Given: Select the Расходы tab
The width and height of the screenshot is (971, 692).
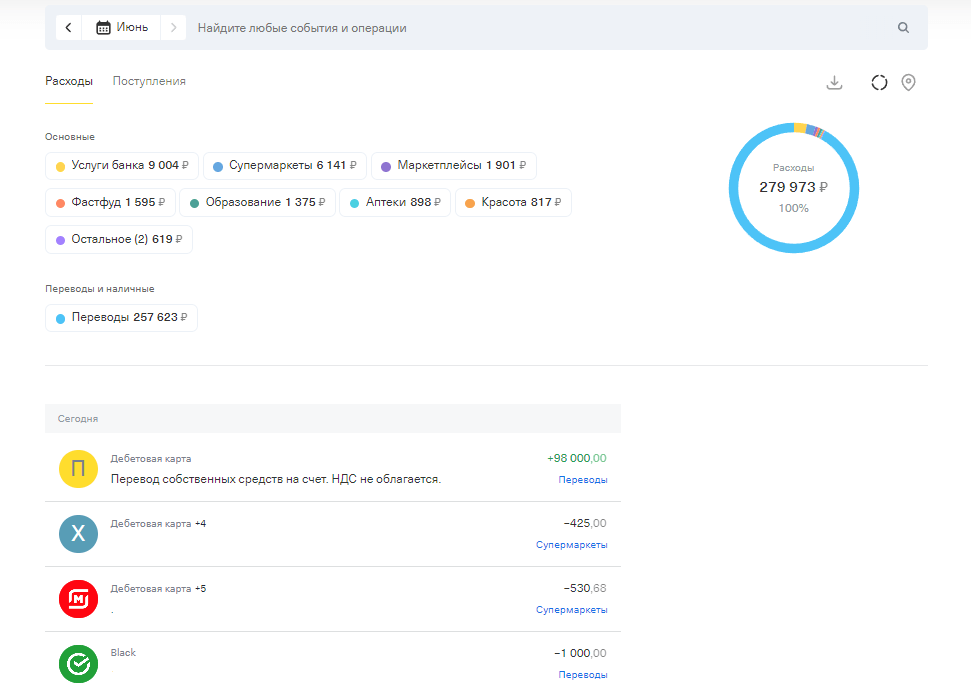Looking at the screenshot, I should coord(69,82).
